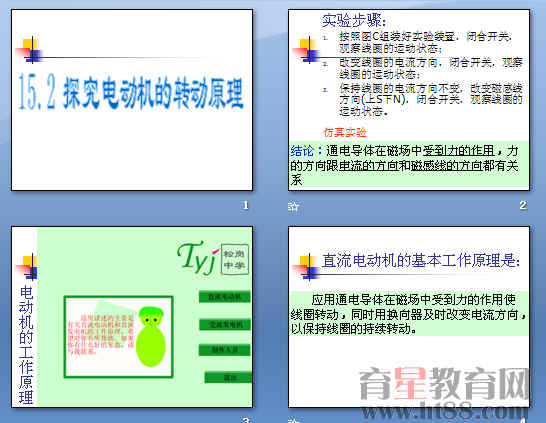The image size is (546, 423).
Task: Click the 实验步骤 heading on slide 2
Action: pos(354,21)
